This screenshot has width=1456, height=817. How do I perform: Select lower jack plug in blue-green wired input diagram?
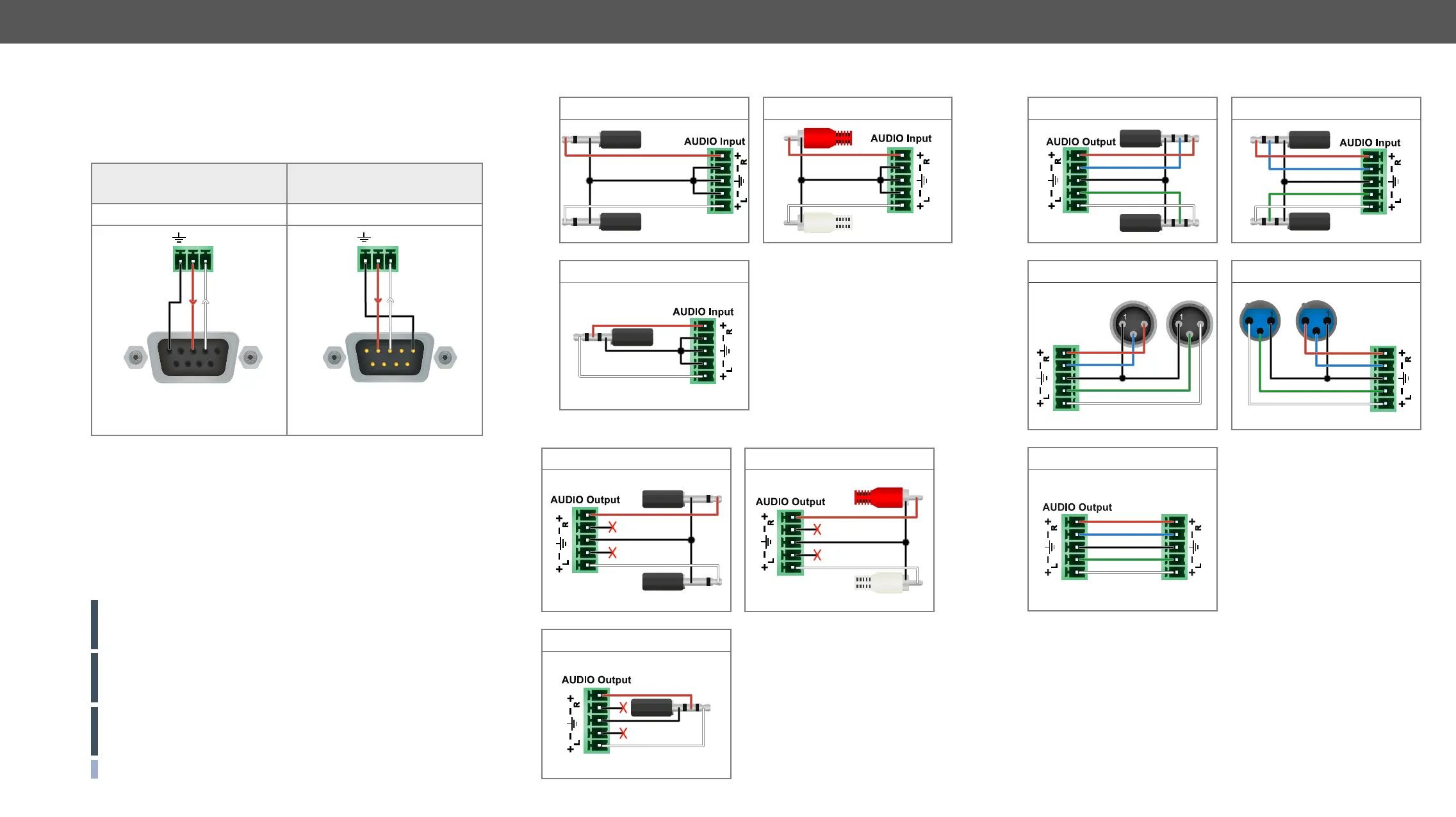(1291, 222)
